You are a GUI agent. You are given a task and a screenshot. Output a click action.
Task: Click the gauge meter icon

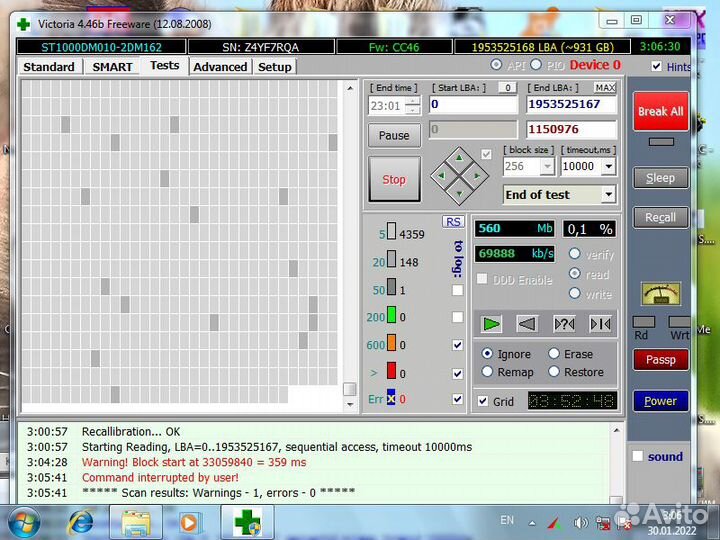click(661, 294)
